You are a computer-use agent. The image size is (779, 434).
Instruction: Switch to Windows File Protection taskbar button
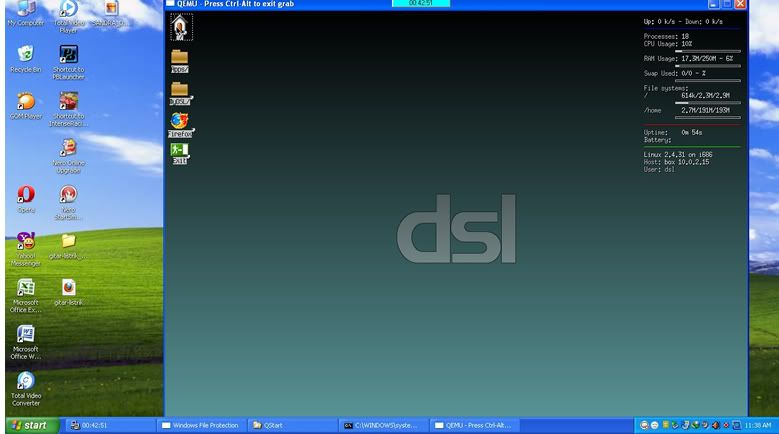point(201,425)
